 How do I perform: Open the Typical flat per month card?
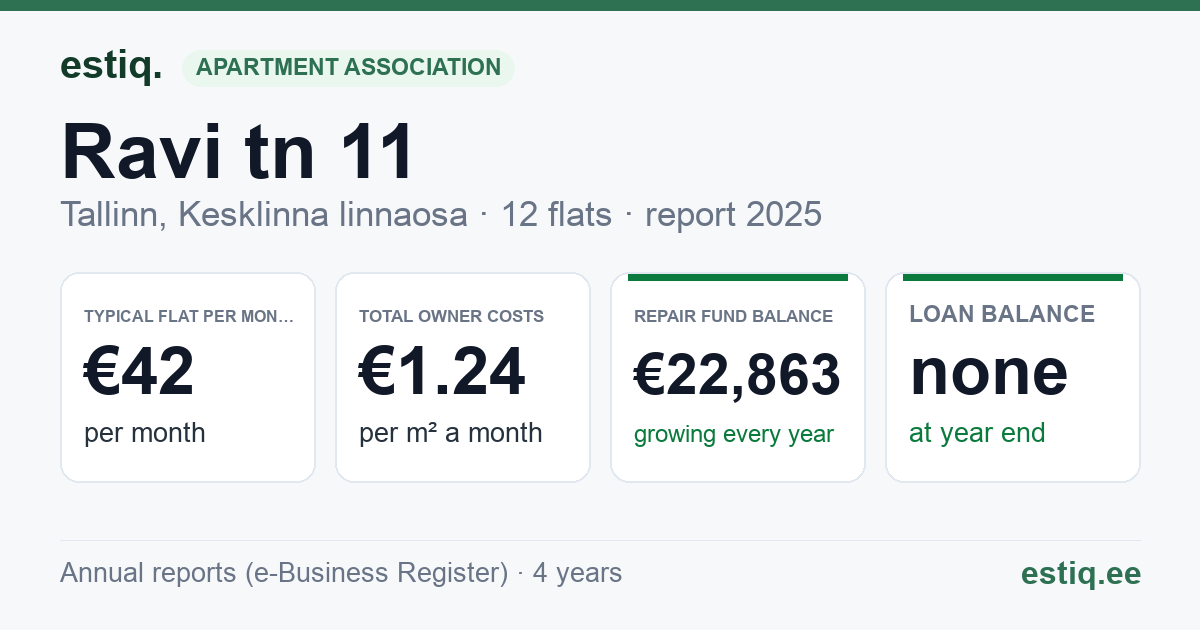point(188,378)
